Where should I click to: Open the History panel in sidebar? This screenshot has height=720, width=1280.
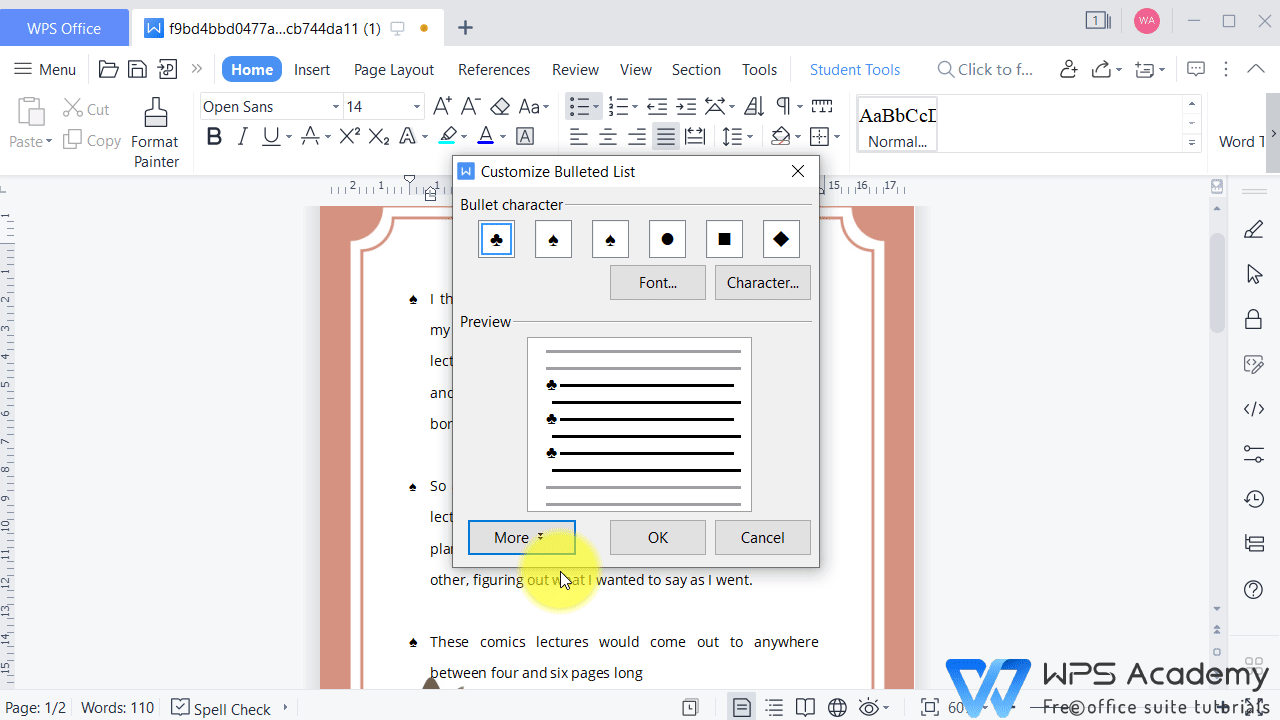pos(1253,498)
